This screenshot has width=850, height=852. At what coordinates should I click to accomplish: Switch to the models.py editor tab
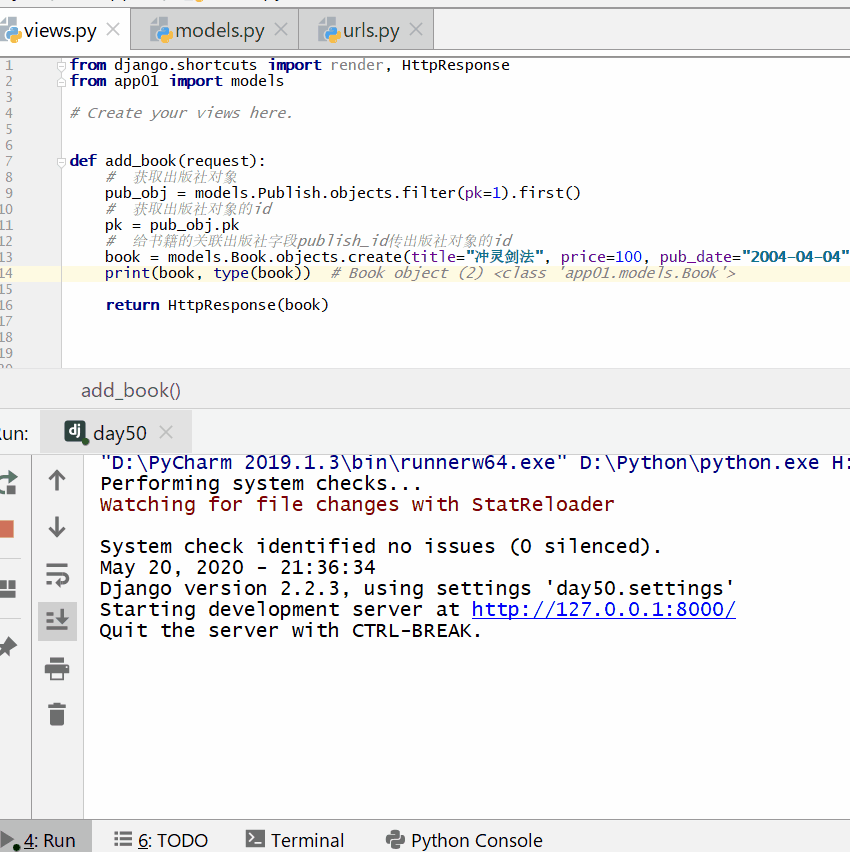220,31
